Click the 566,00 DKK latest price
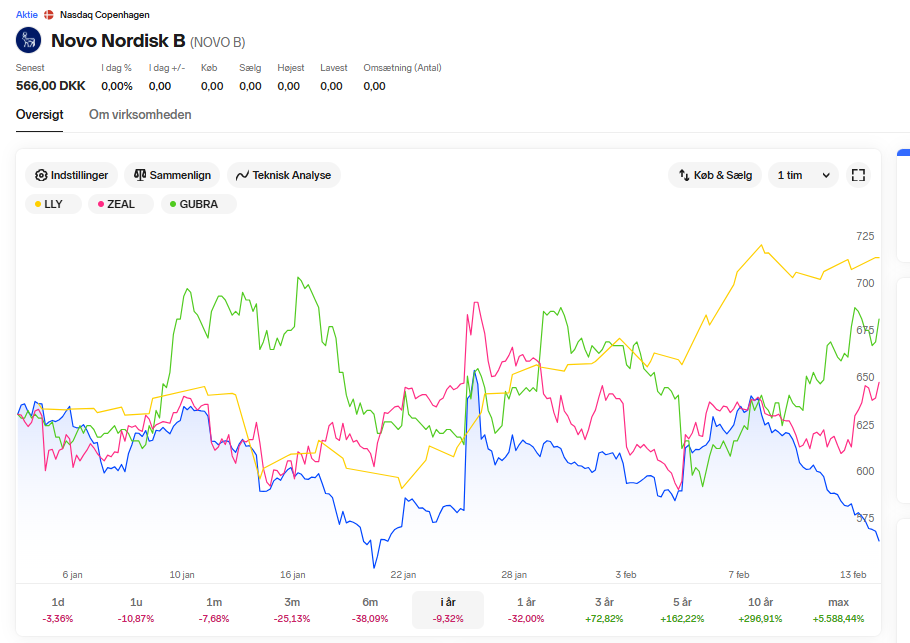Image resolution: width=910 pixels, height=643 pixels. pyautogui.click(x=50, y=86)
